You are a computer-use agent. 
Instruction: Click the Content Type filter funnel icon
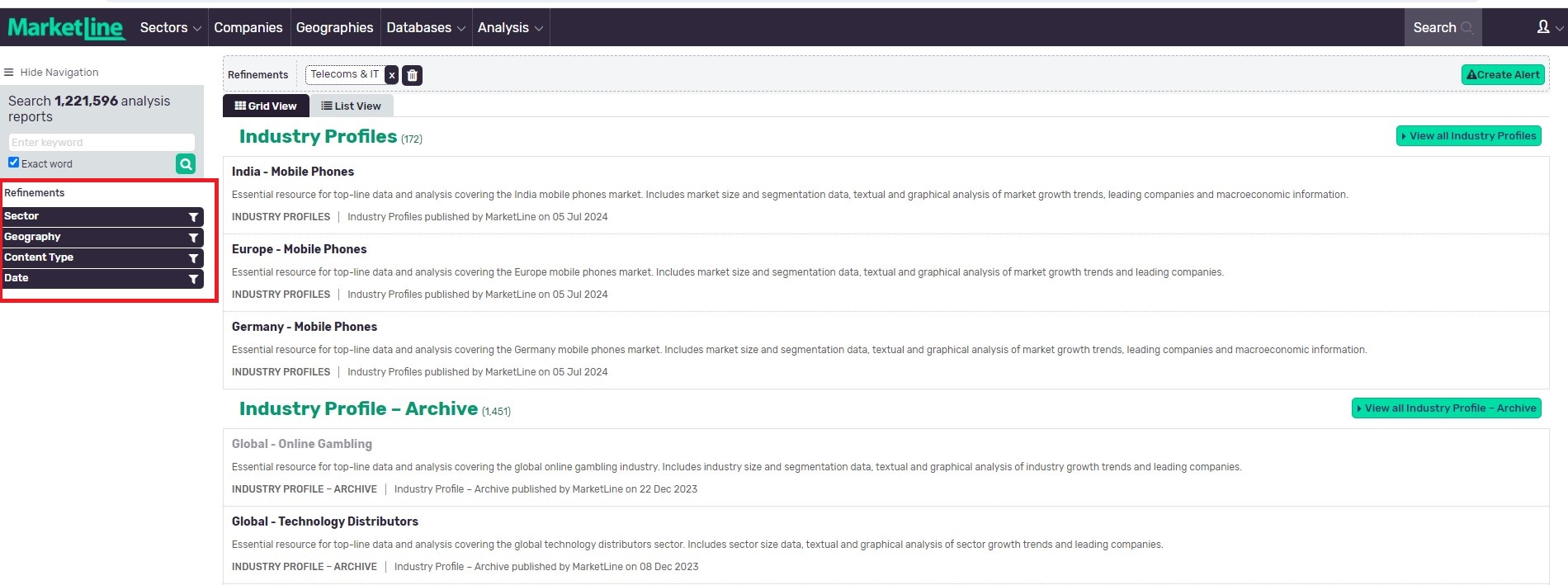tap(193, 258)
